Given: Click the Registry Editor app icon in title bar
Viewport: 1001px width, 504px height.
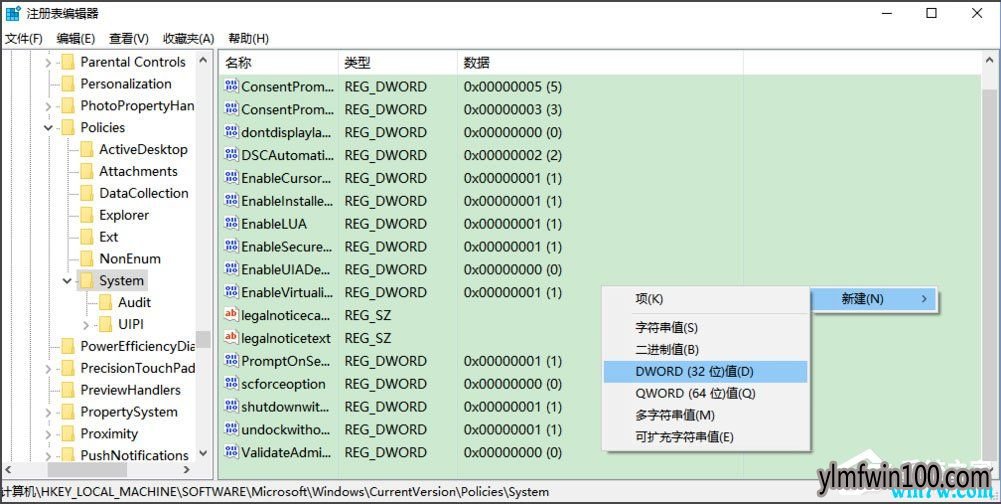Looking at the screenshot, I should tap(13, 13).
